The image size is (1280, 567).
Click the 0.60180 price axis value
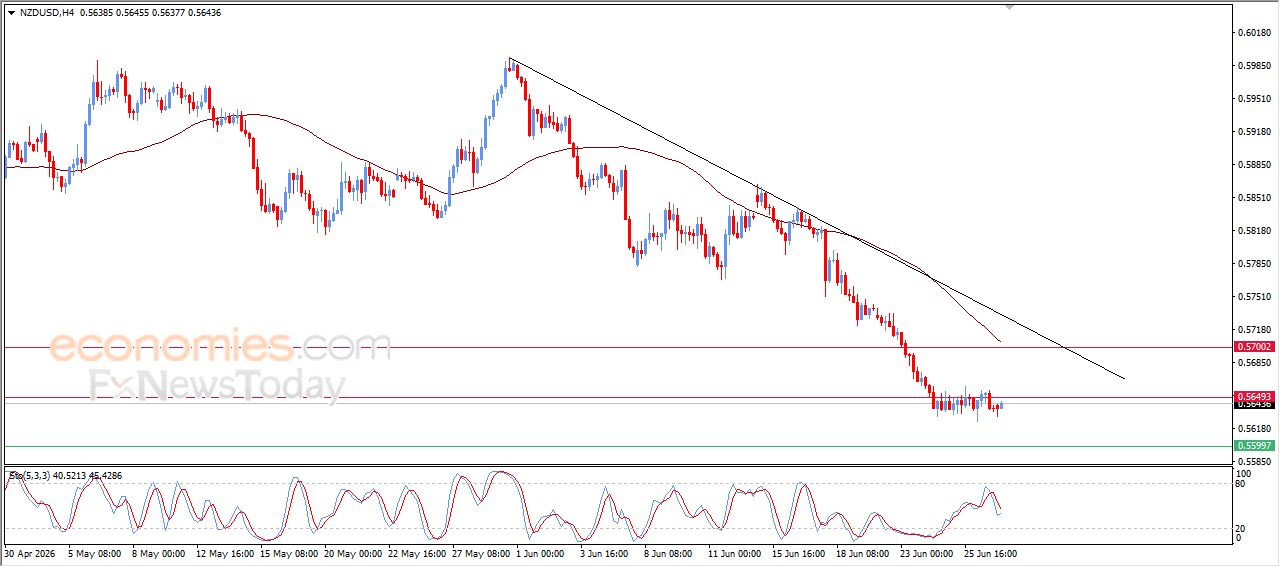pyautogui.click(x=1255, y=33)
